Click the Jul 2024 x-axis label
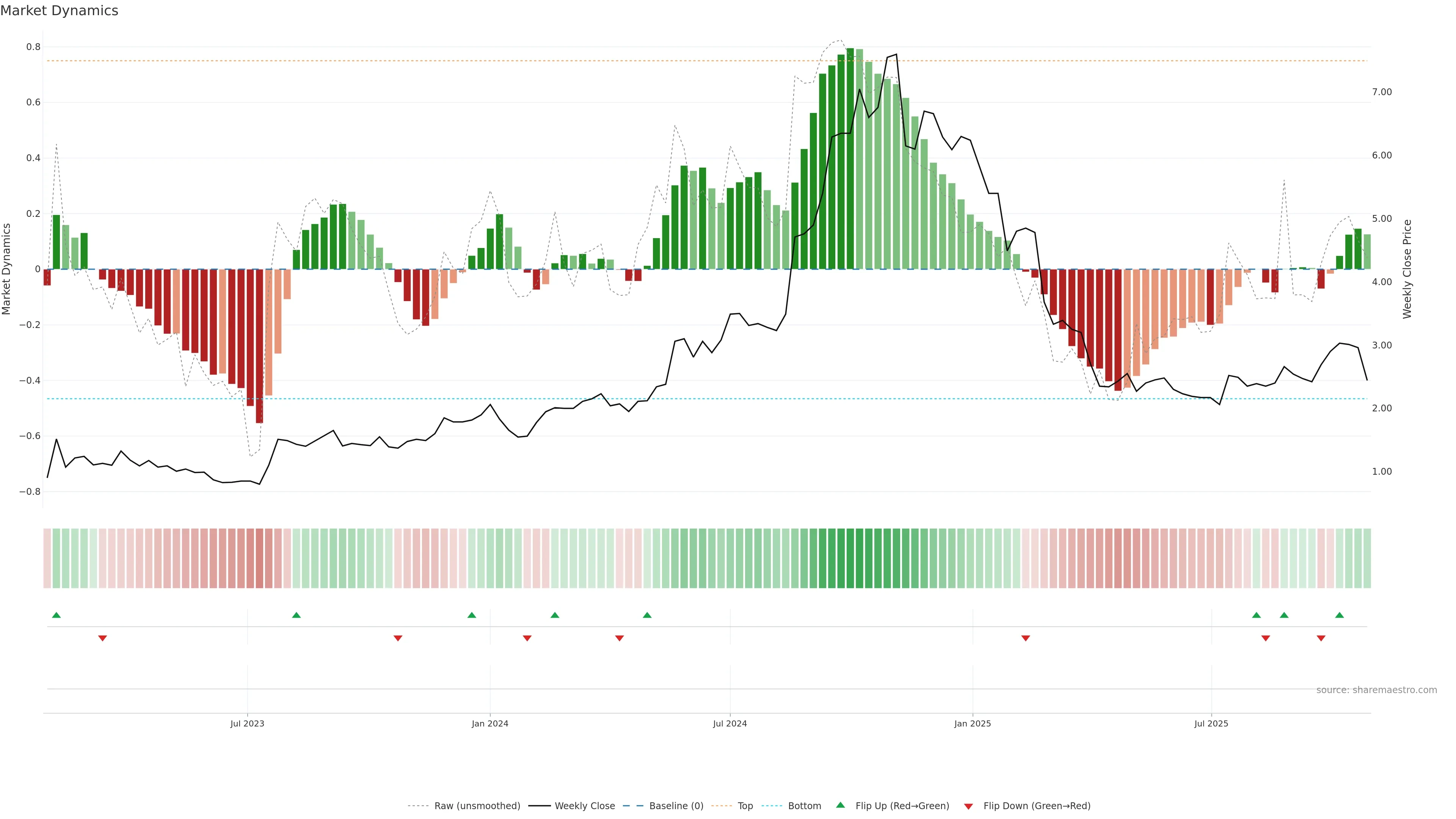 [x=730, y=723]
